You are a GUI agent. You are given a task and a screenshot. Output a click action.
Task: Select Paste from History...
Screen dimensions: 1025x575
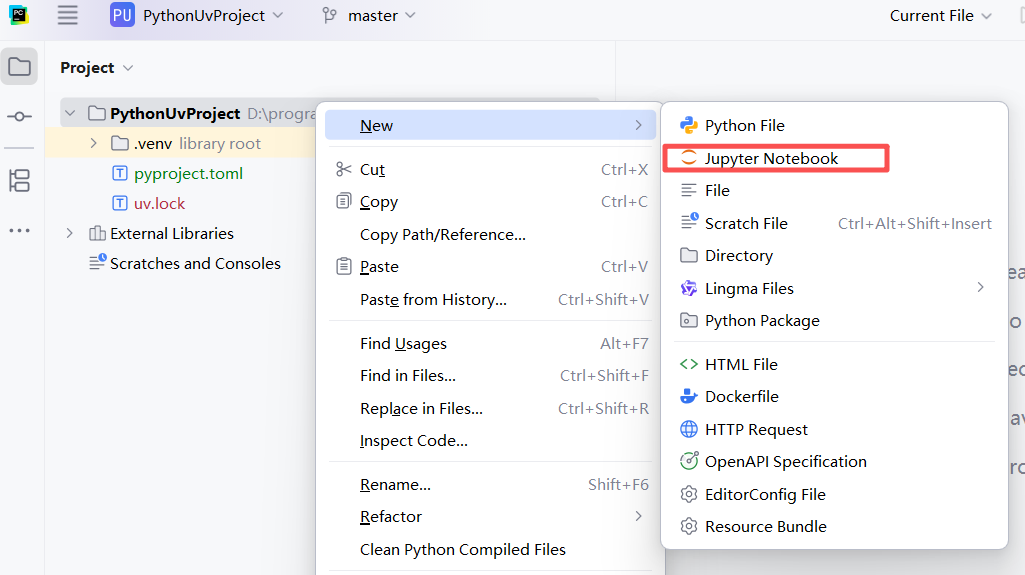[490, 299]
